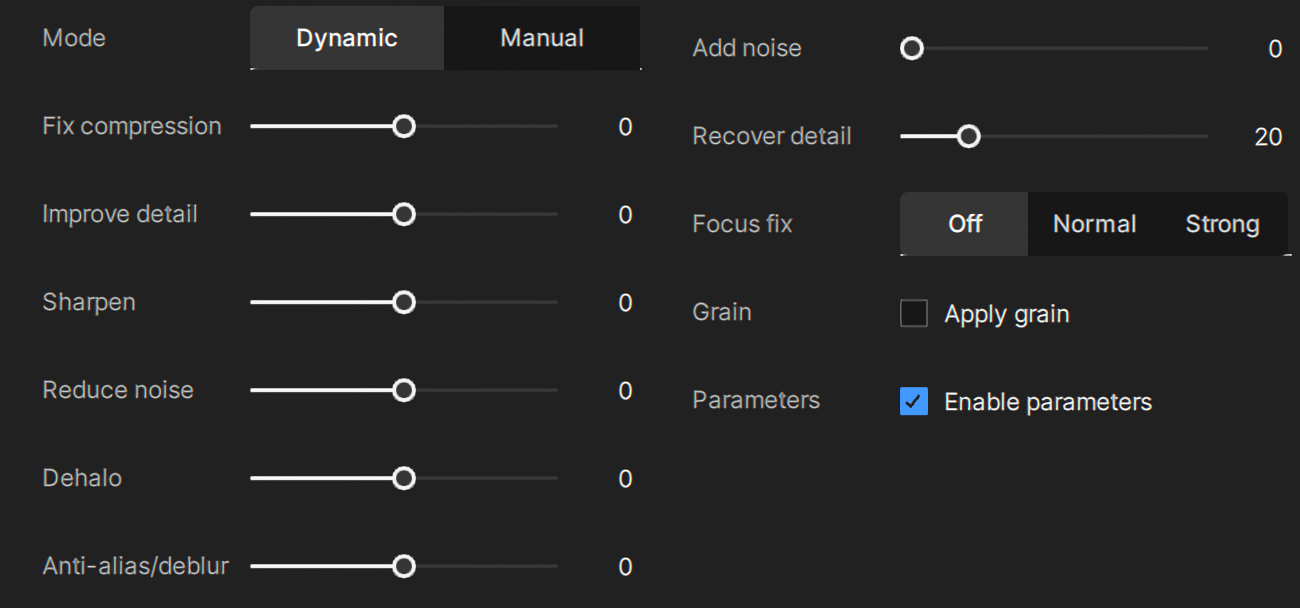This screenshot has height=608, width=1300.
Task: Click the Recover detail slider handle
Action: click(968, 137)
